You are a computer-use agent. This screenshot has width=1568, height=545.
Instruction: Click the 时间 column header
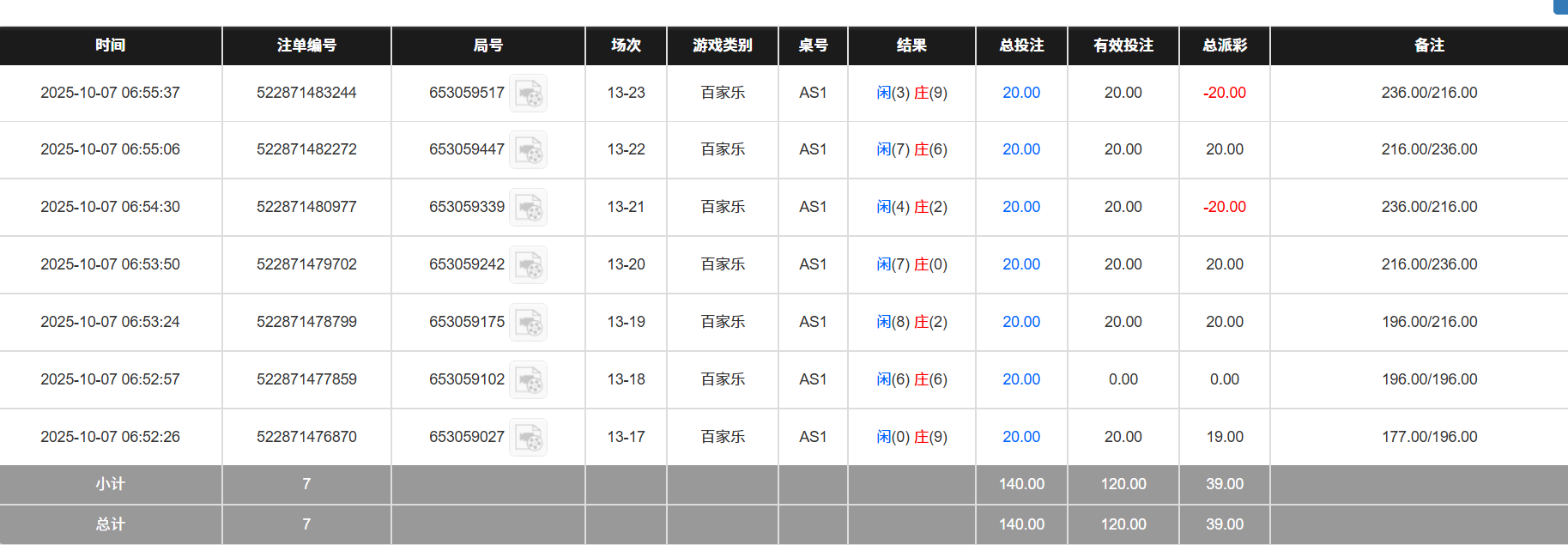coord(111,45)
